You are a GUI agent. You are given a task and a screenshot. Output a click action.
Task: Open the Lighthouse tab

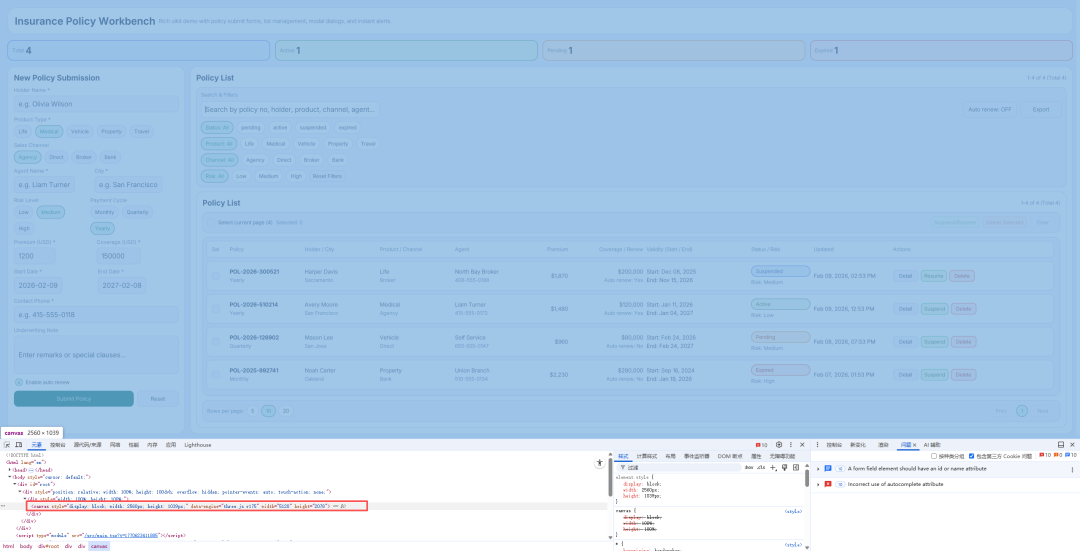point(198,445)
